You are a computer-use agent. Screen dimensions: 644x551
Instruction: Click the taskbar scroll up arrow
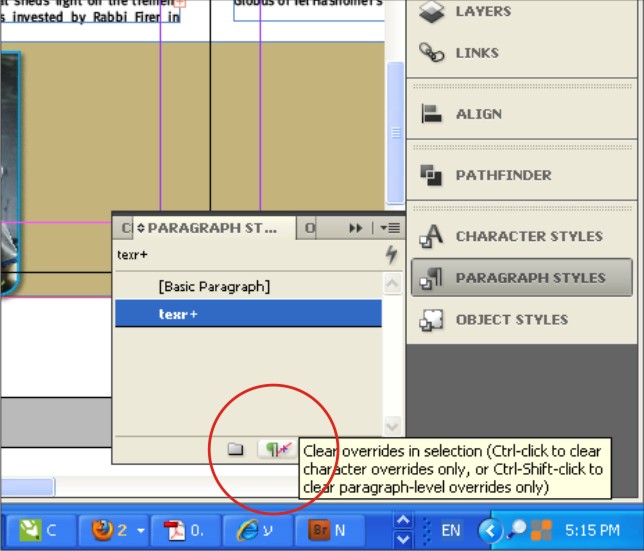[403, 521]
